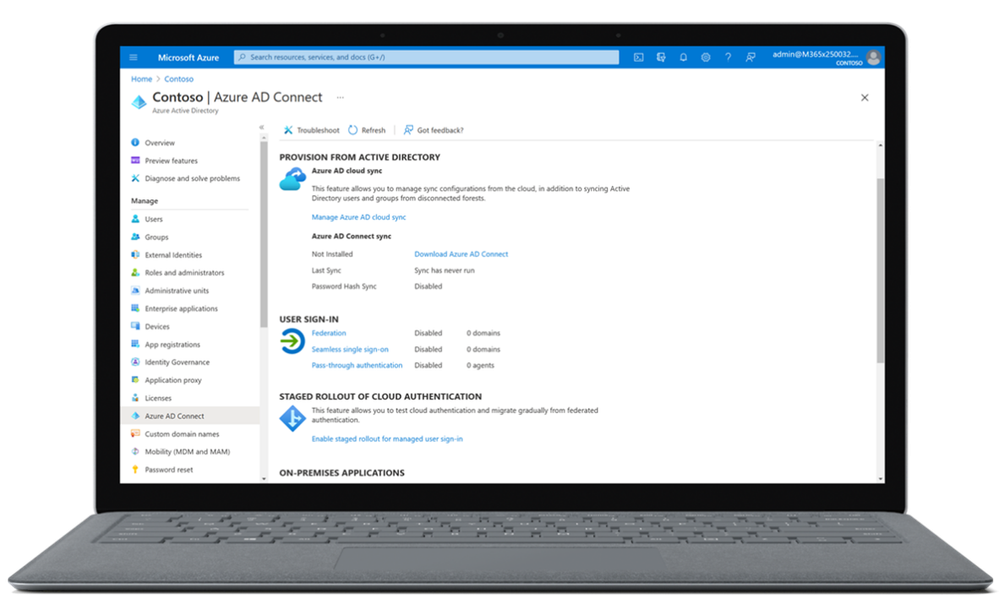Click the Microsoft Azure brand label

coord(188,57)
